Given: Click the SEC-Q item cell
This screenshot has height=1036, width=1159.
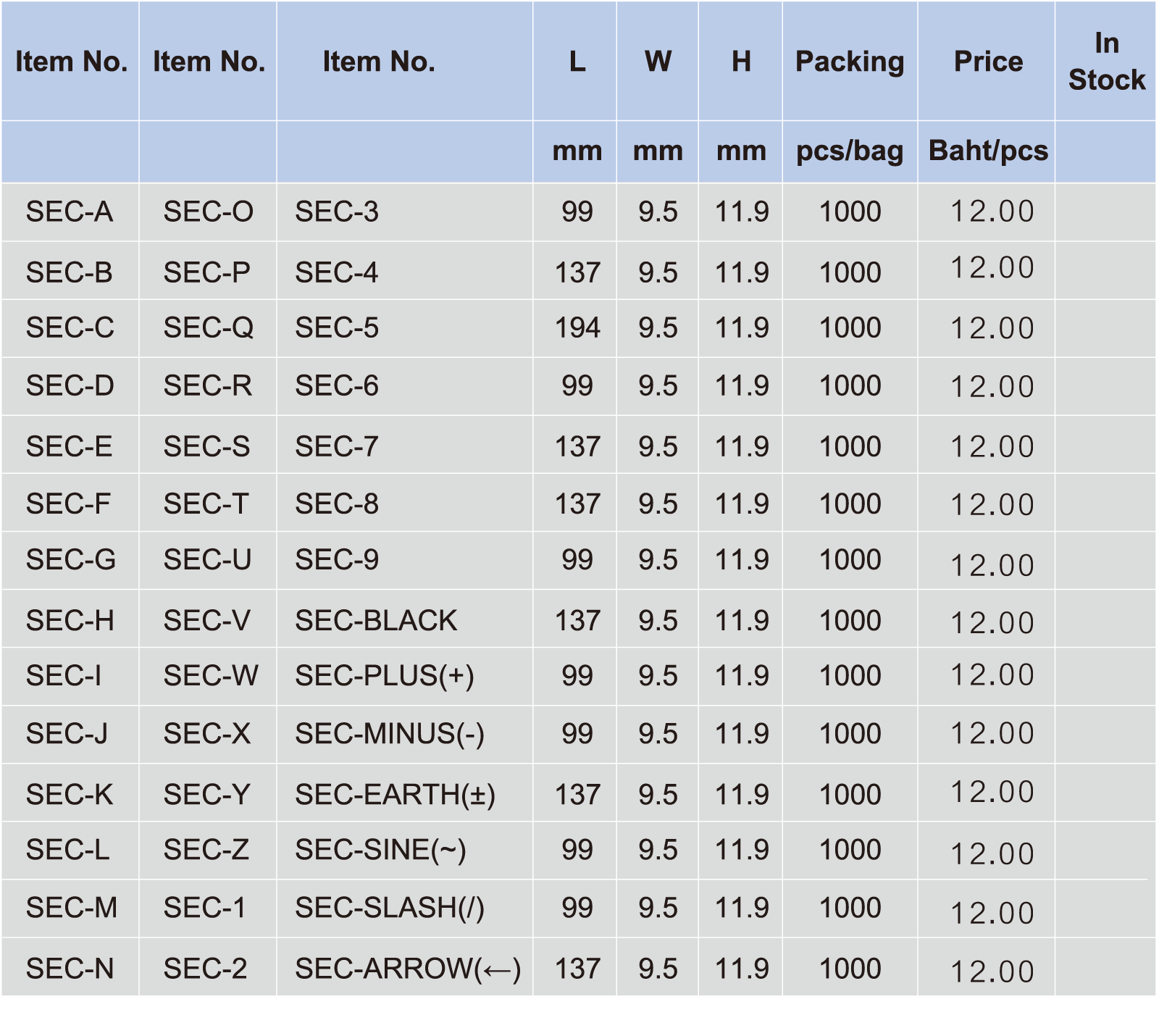Looking at the screenshot, I should 208,327.
